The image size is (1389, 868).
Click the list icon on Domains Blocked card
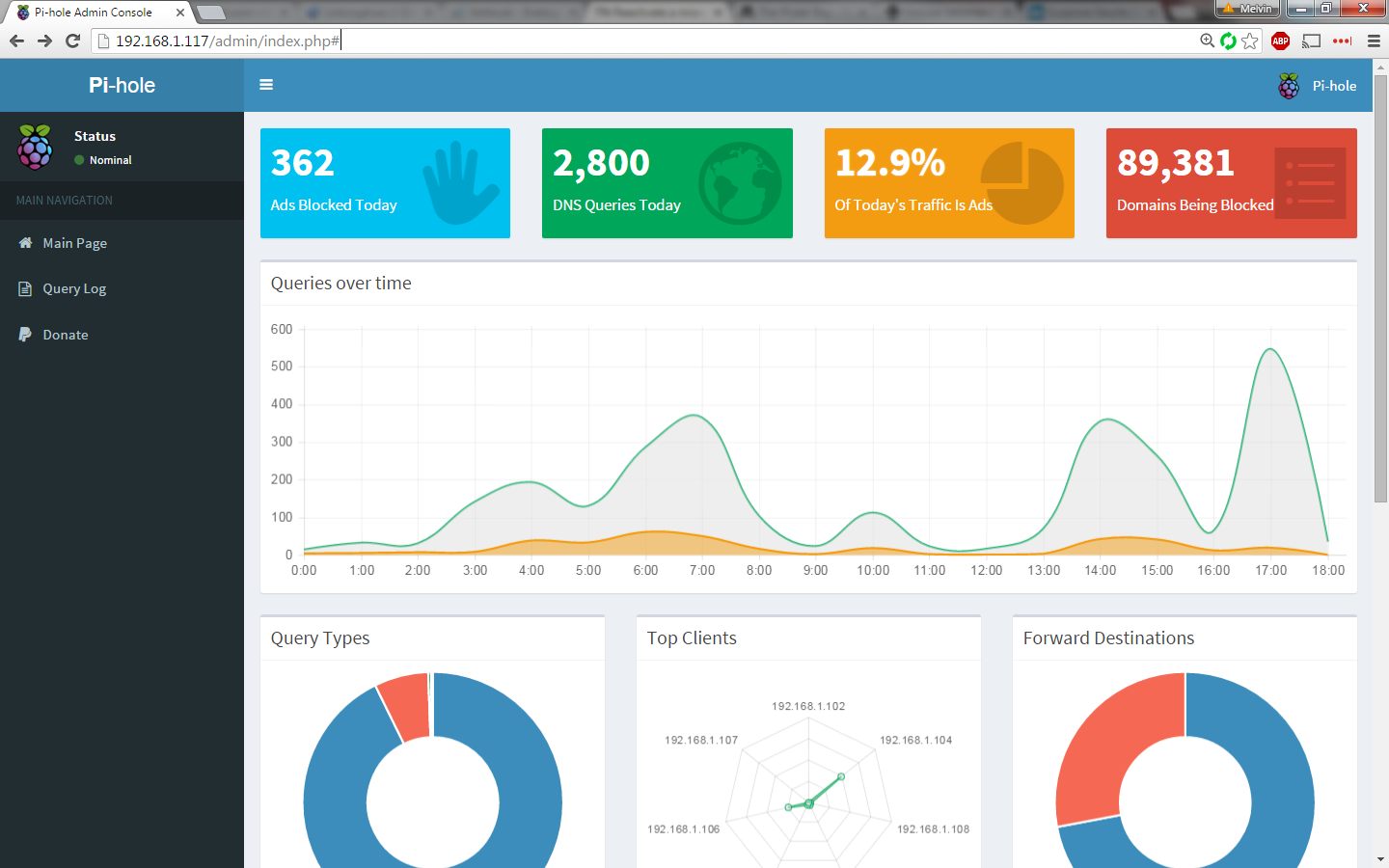[1310, 183]
